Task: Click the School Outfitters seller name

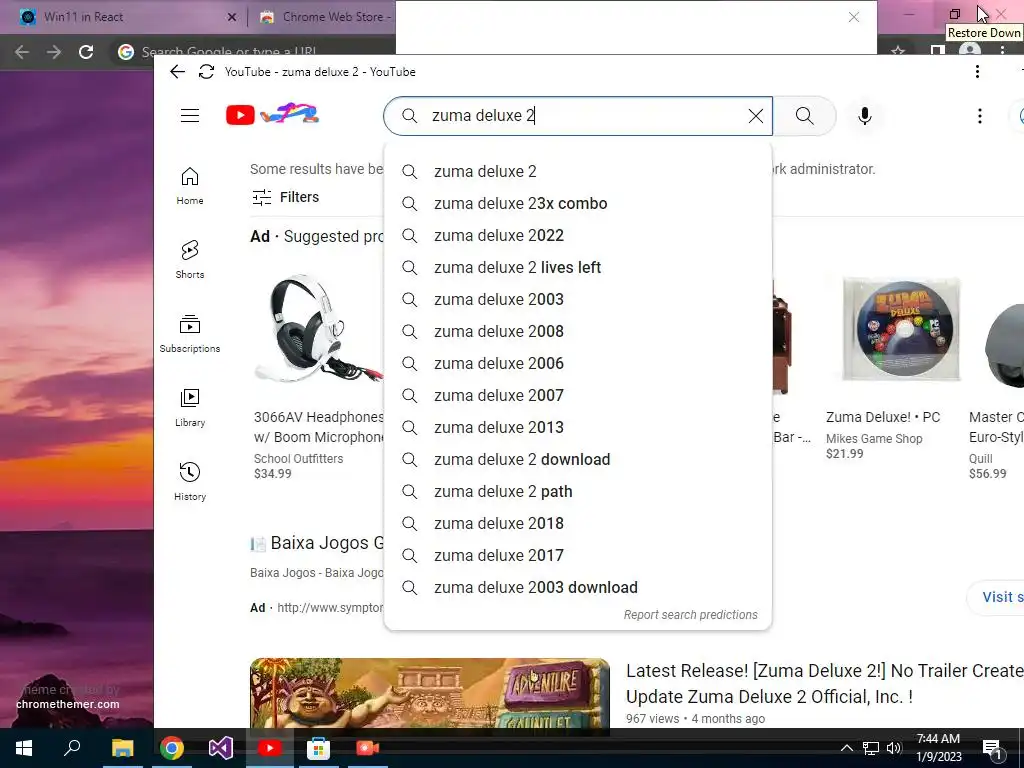Action: (x=298, y=458)
